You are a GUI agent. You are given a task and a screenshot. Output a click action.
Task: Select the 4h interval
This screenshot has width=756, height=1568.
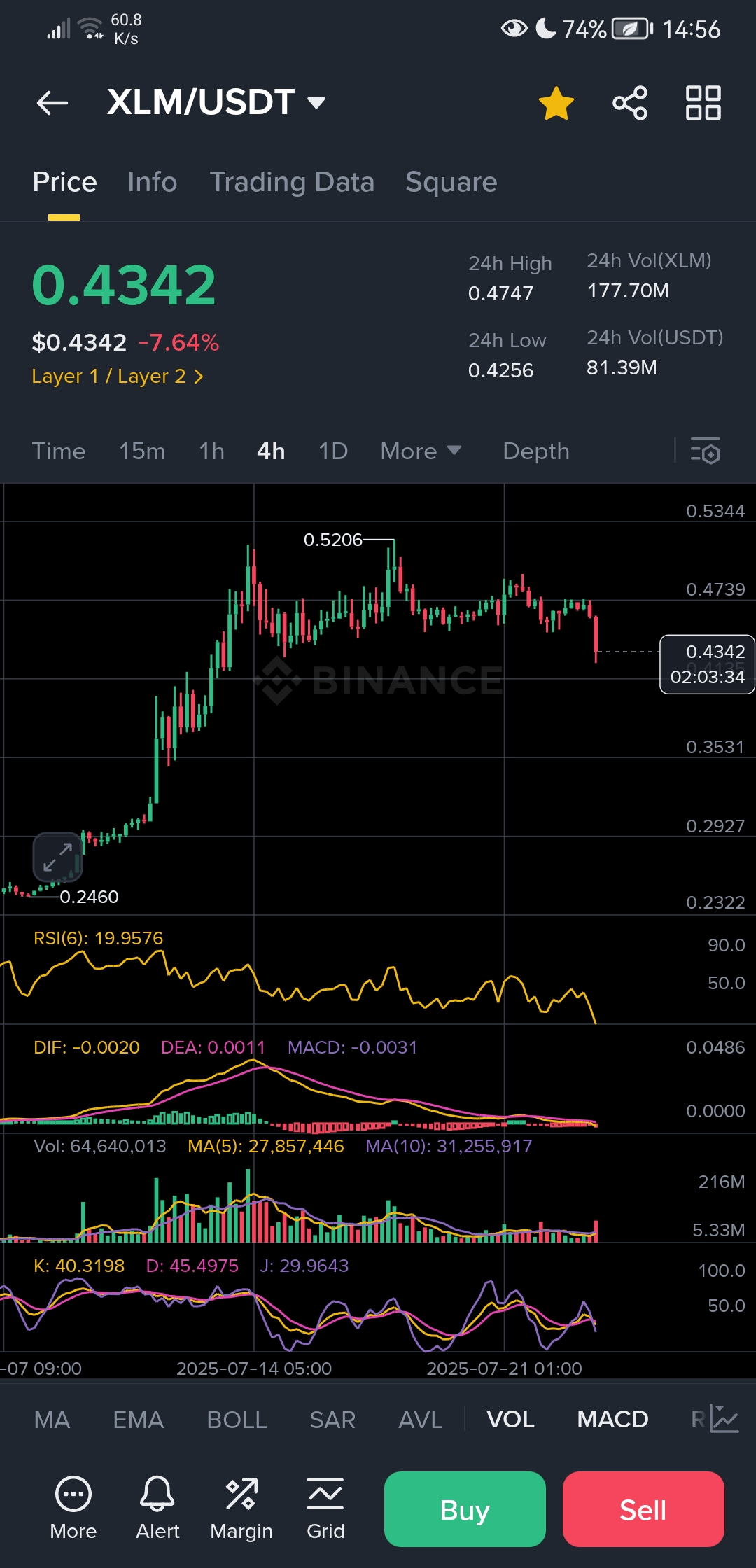271,451
